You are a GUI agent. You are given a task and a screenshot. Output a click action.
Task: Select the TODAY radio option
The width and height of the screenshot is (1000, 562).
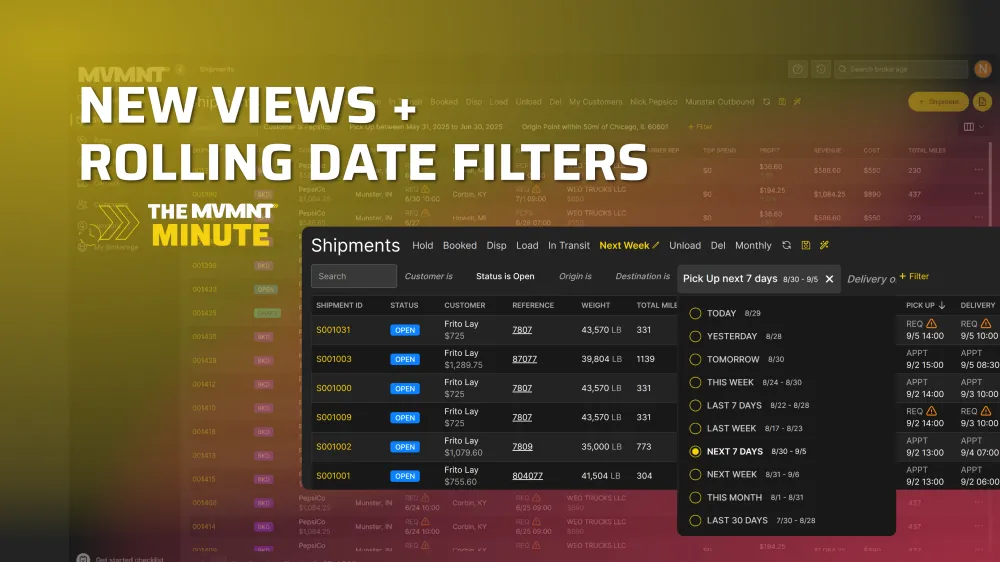click(695, 313)
